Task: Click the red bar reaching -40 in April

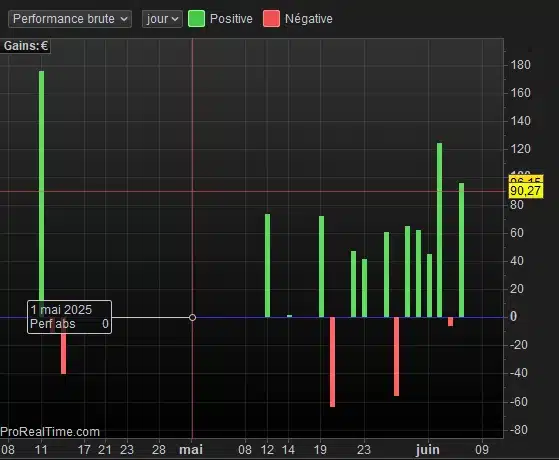Action: (63, 346)
